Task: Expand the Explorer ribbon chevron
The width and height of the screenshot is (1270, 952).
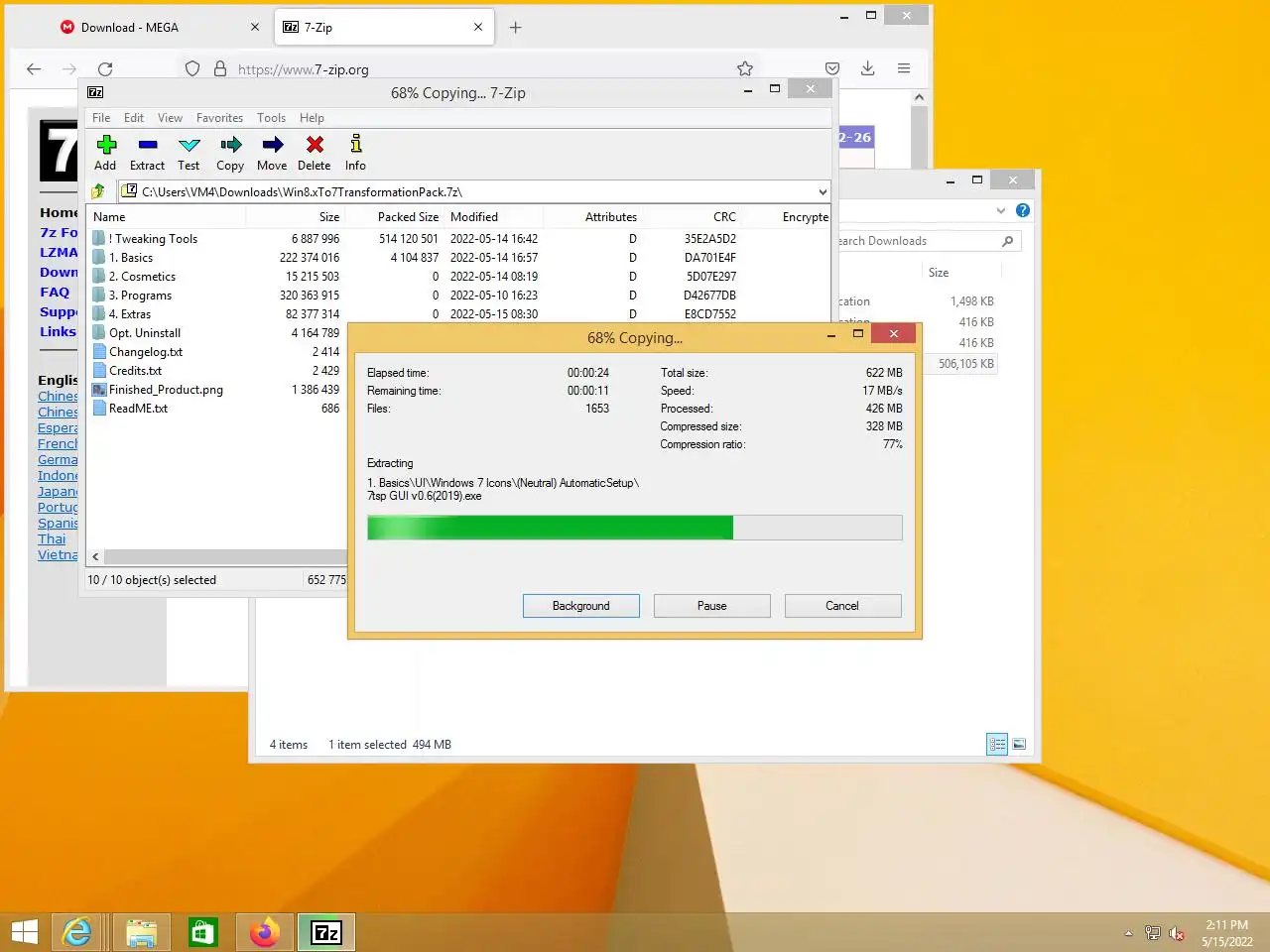Action: pyautogui.click(x=1000, y=210)
